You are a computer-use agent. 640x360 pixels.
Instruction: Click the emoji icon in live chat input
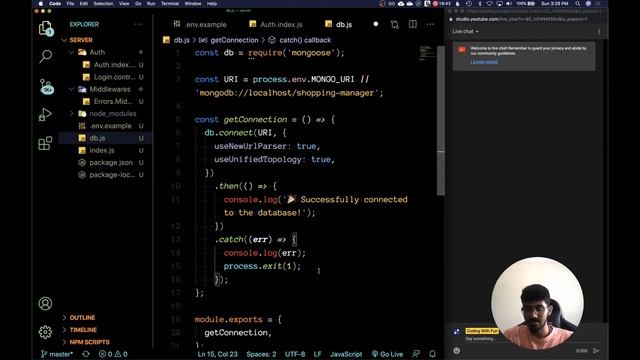(457, 351)
